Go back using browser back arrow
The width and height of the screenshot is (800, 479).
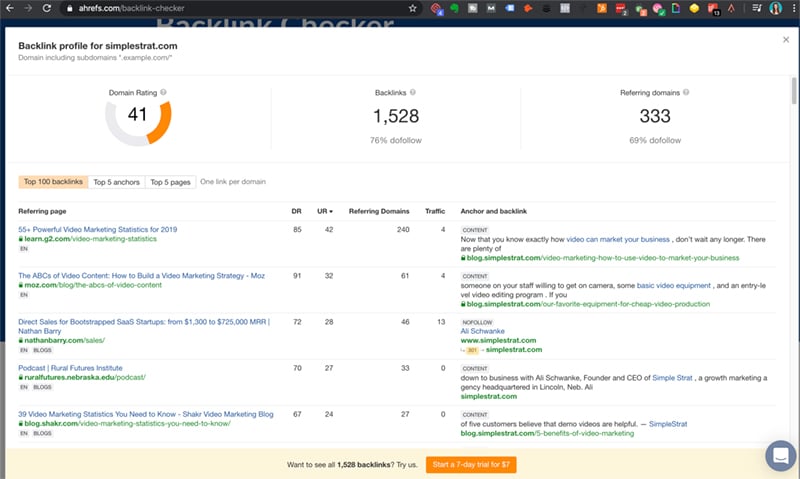[x=10, y=8]
